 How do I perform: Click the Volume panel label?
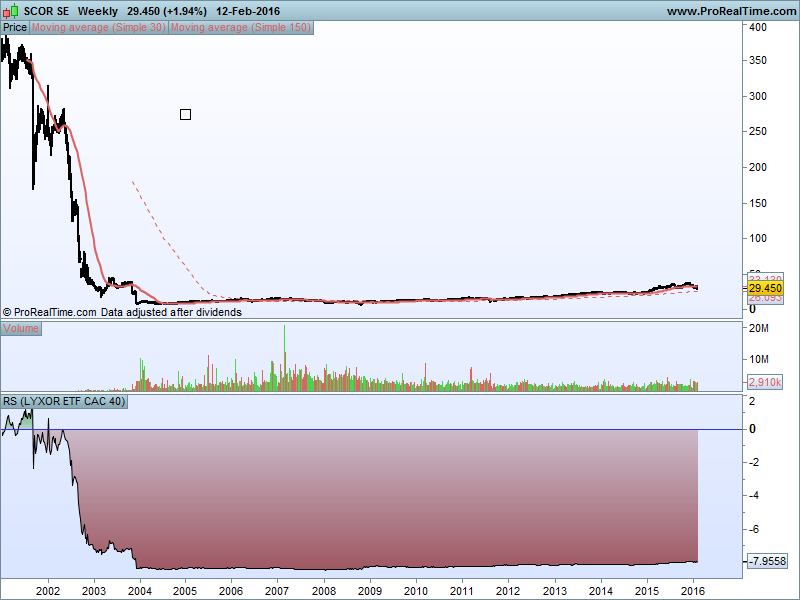[21, 329]
